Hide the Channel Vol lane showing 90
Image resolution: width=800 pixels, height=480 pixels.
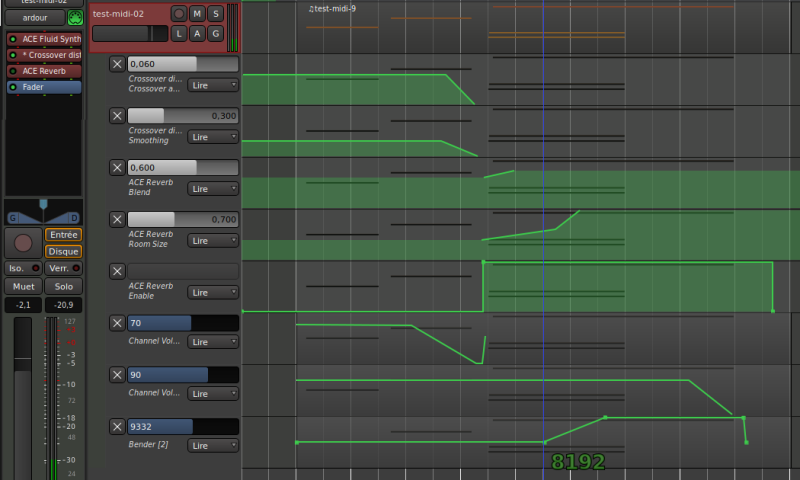click(x=117, y=375)
